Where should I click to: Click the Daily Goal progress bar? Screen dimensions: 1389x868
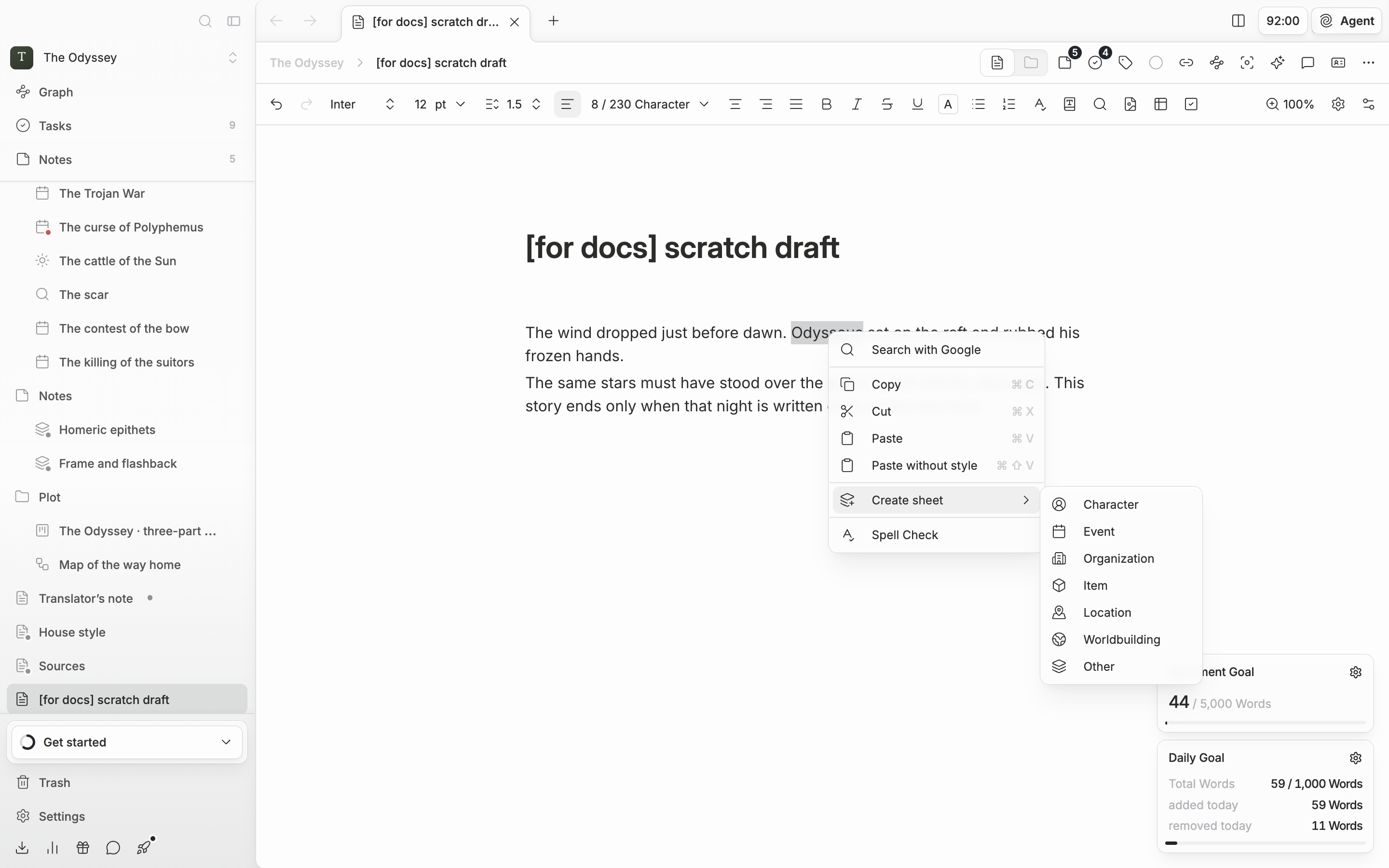pos(1265,843)
